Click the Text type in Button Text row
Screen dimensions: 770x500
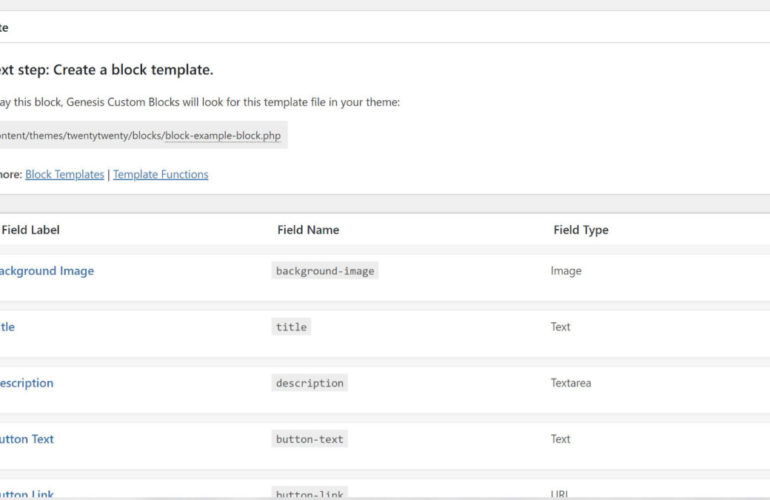click(x=560, y=439)
